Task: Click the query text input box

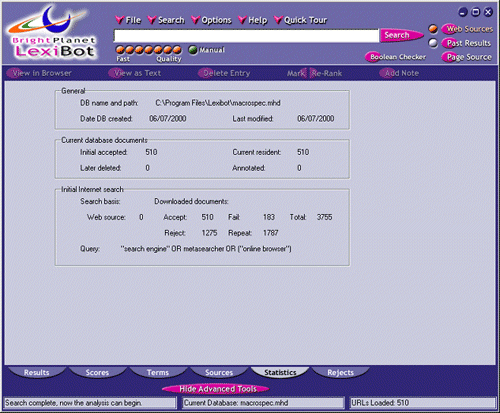Action: (246, 36)
